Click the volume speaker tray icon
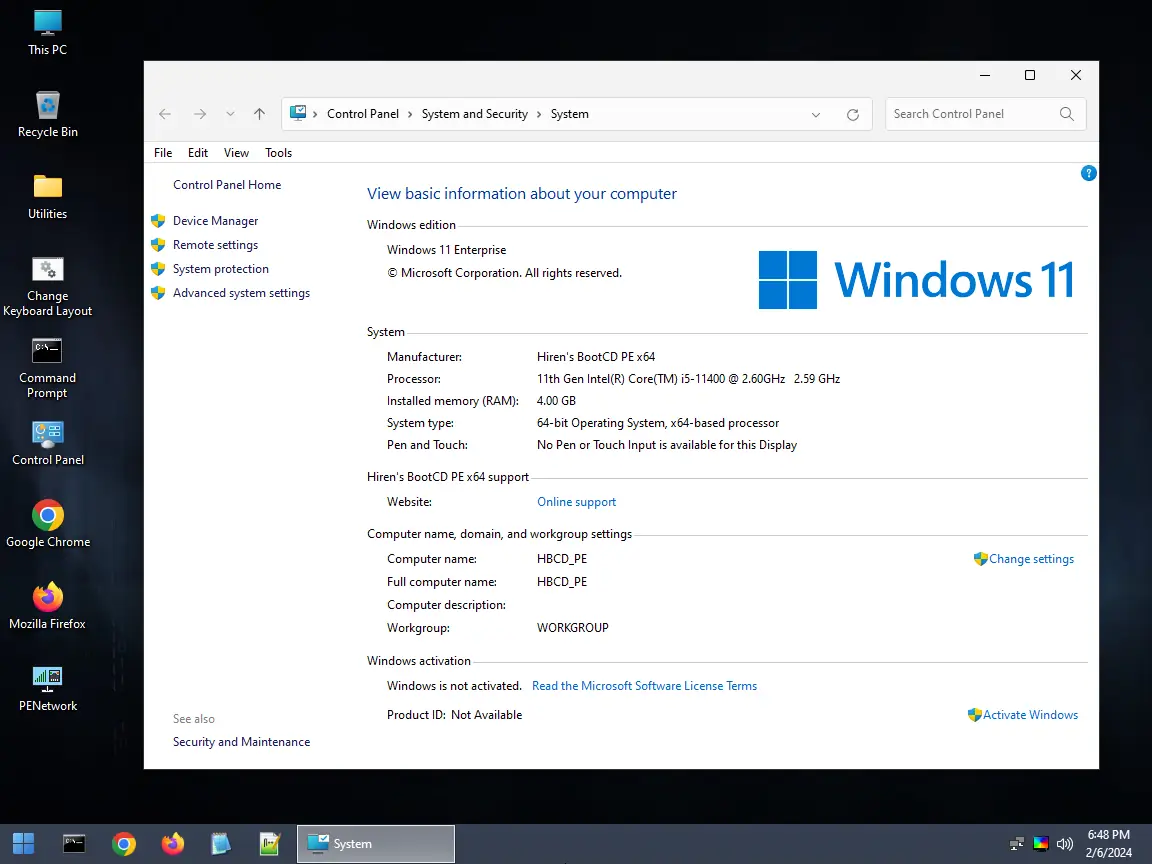 pos(1065,843)
